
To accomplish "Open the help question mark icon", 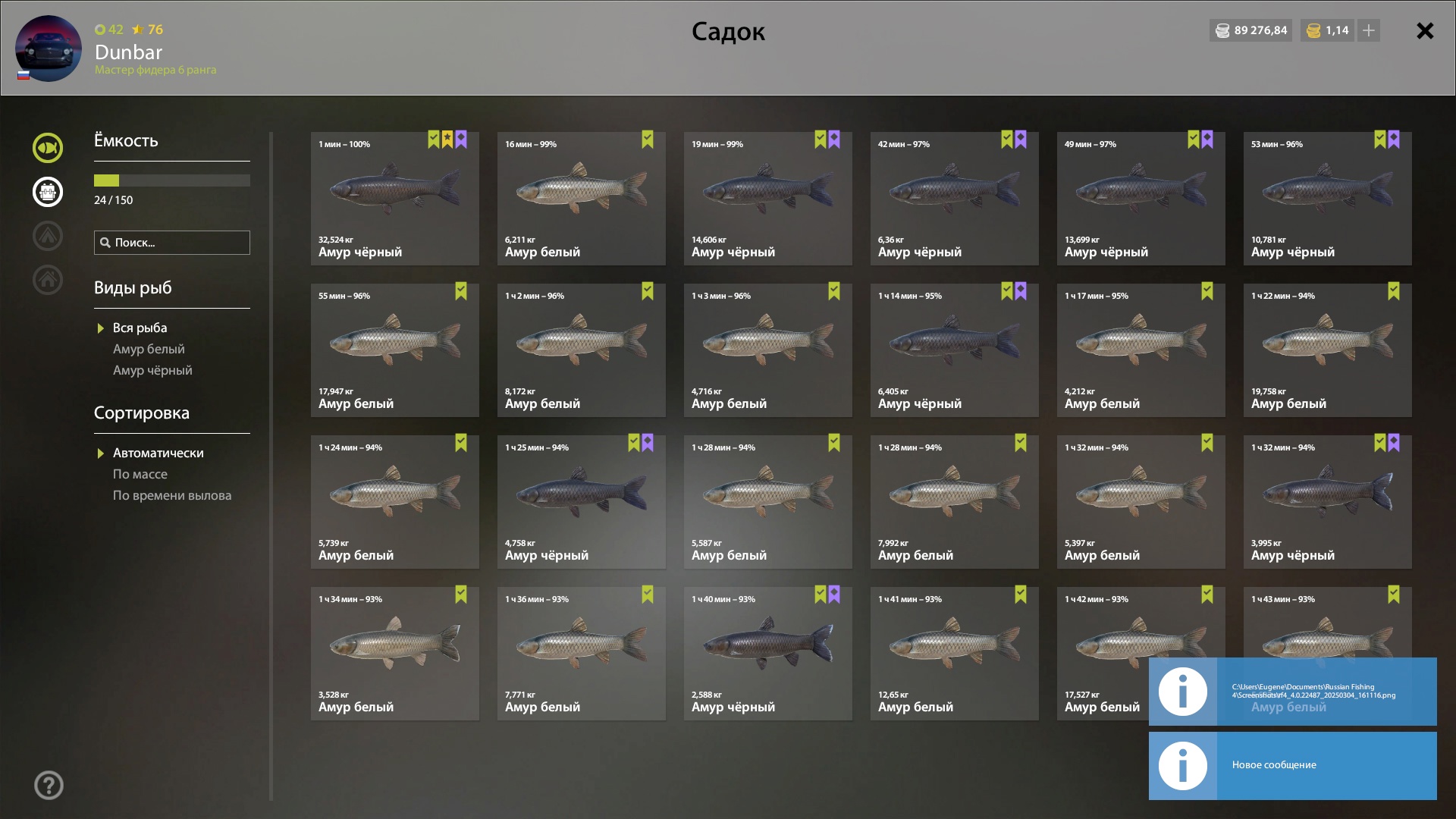I will point(49,786).
